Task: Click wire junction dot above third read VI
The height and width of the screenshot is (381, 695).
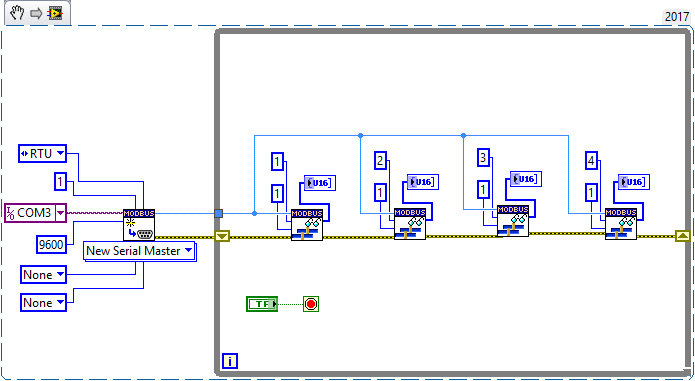Action: point(463,136)
